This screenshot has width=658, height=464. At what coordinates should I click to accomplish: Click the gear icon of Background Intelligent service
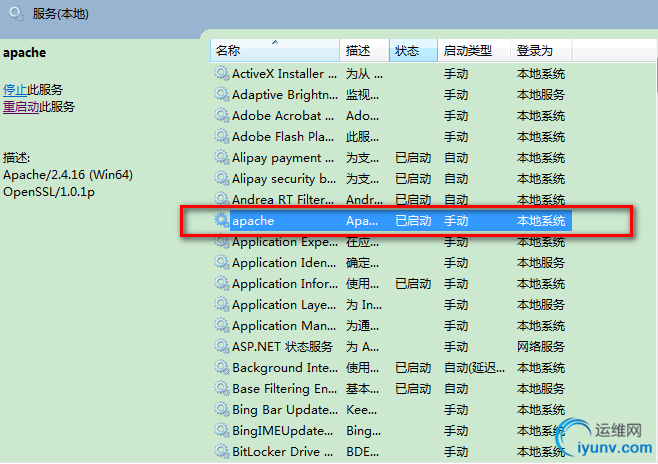click(x=222, y=368)
